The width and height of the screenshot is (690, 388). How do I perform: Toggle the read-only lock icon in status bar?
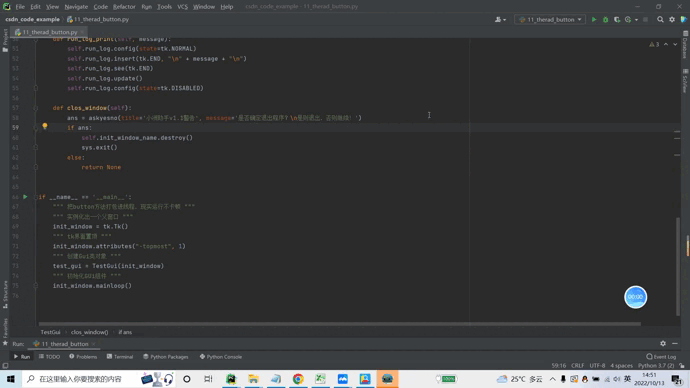(x=682, y=366)
